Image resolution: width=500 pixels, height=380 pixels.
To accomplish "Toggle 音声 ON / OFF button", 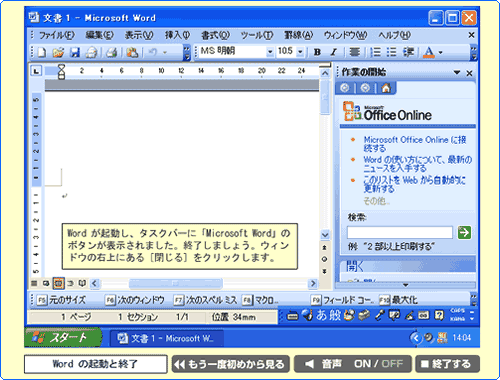I will (353, 364).
